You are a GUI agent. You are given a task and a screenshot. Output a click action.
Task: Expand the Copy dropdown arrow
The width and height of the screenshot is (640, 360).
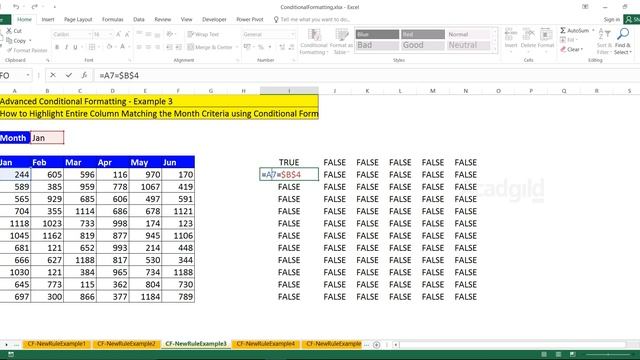(x=30, y=41)
